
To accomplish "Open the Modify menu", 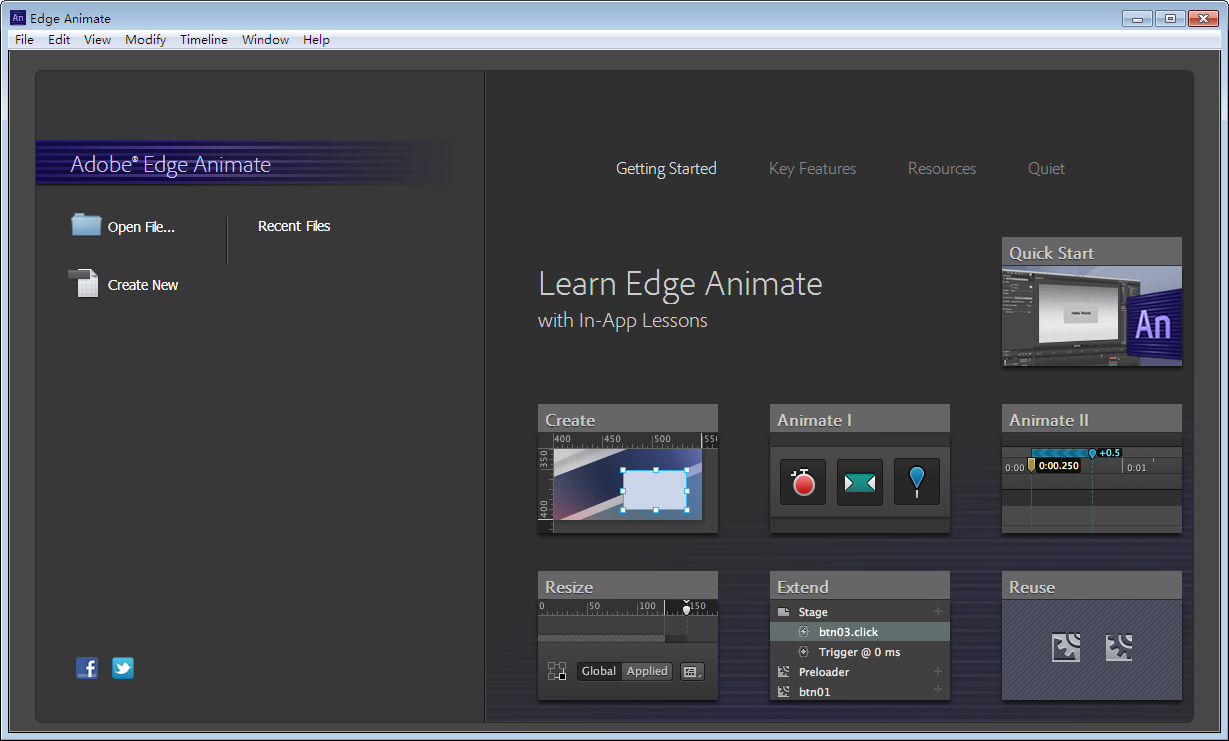I will coord(146,40).
